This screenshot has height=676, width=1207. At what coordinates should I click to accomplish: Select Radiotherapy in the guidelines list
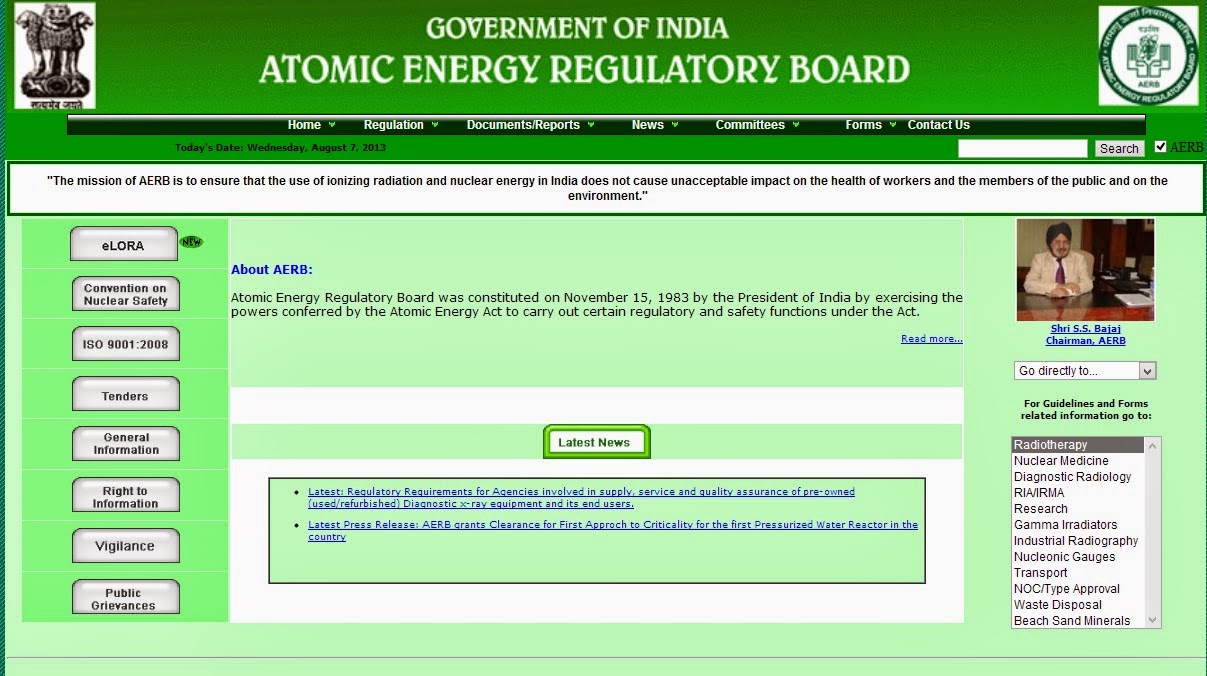click(1078, 445)
